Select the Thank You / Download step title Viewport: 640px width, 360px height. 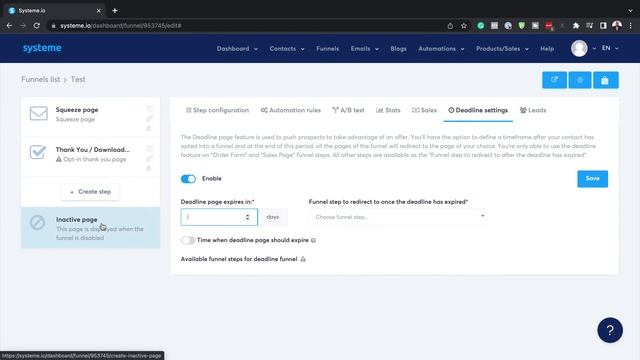click(93, 150)
